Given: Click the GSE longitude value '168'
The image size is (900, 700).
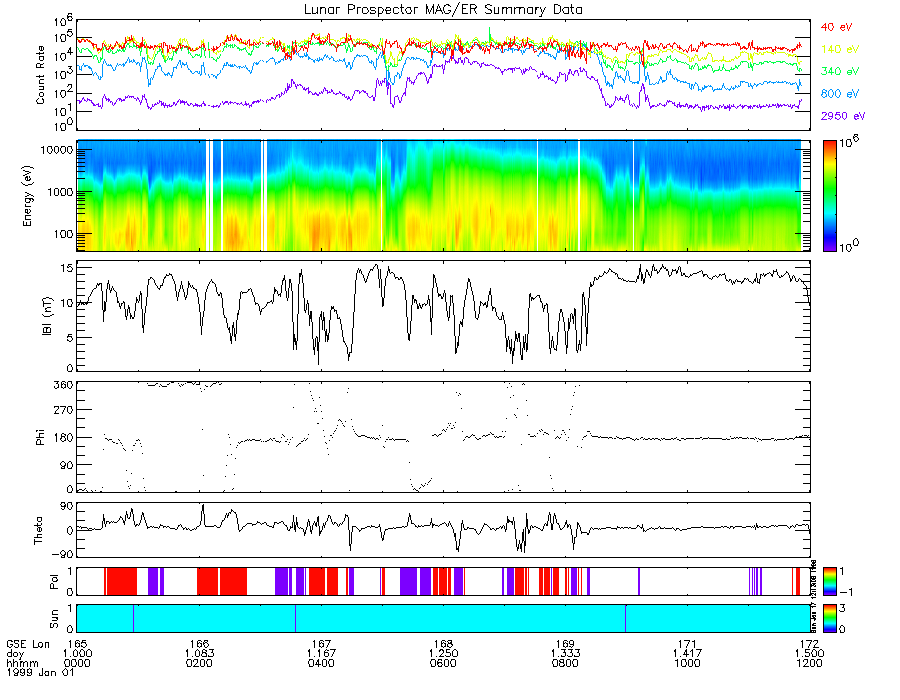Looking at the screenshot, I should coord(443,644).
